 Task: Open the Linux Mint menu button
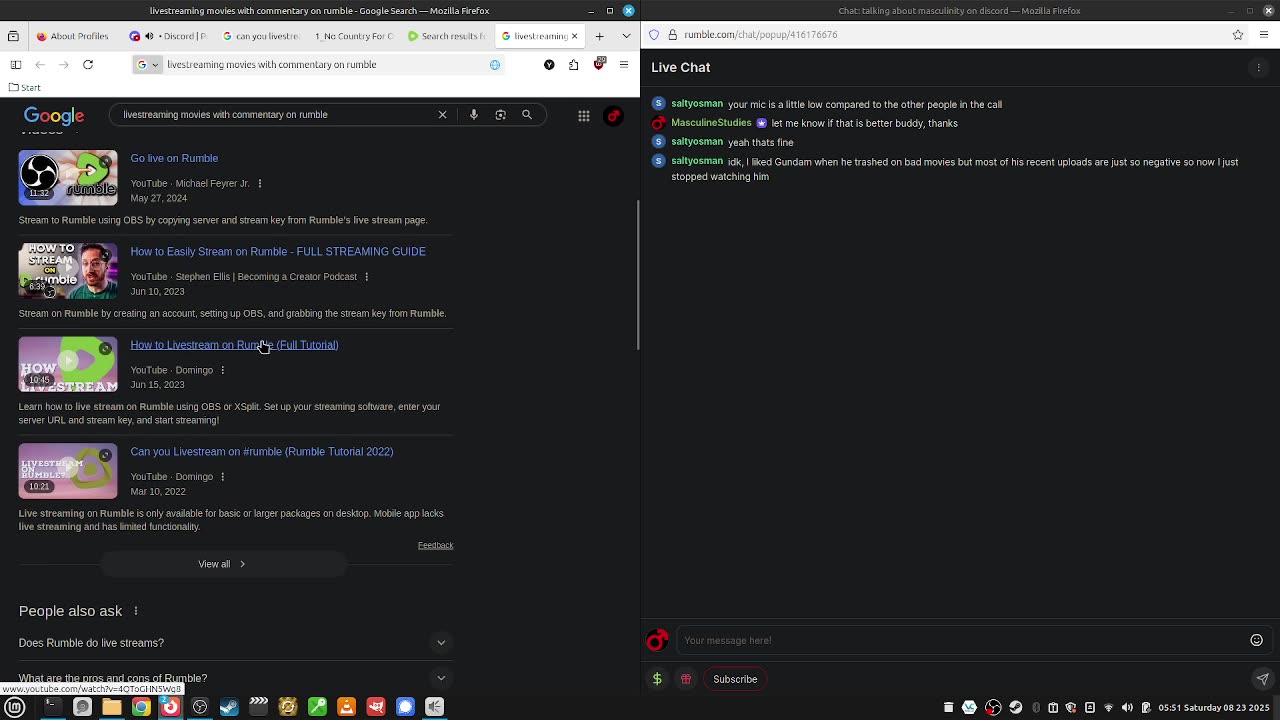click(x=15, y=707)
